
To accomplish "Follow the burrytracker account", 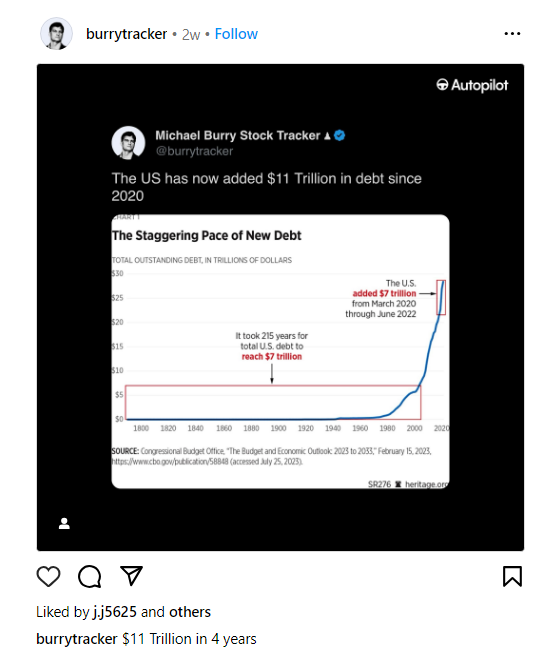I will (x=236, y=34).
